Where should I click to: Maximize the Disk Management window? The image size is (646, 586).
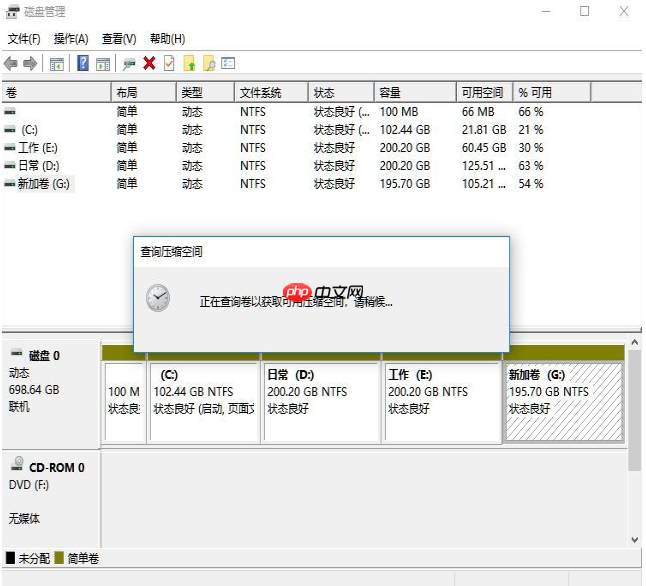tap(584, 11)
